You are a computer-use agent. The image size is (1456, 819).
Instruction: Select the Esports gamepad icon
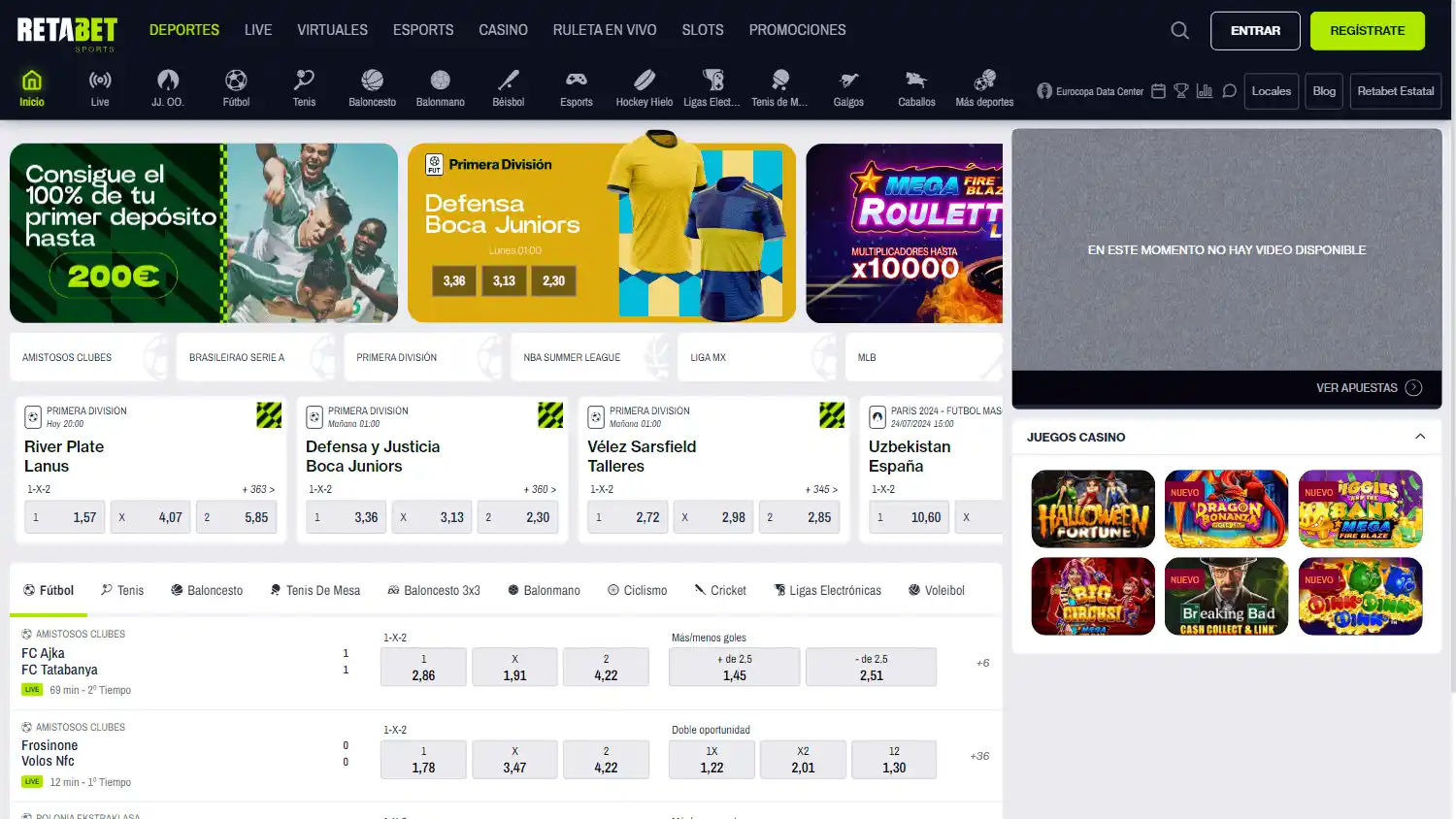point(577,88)
